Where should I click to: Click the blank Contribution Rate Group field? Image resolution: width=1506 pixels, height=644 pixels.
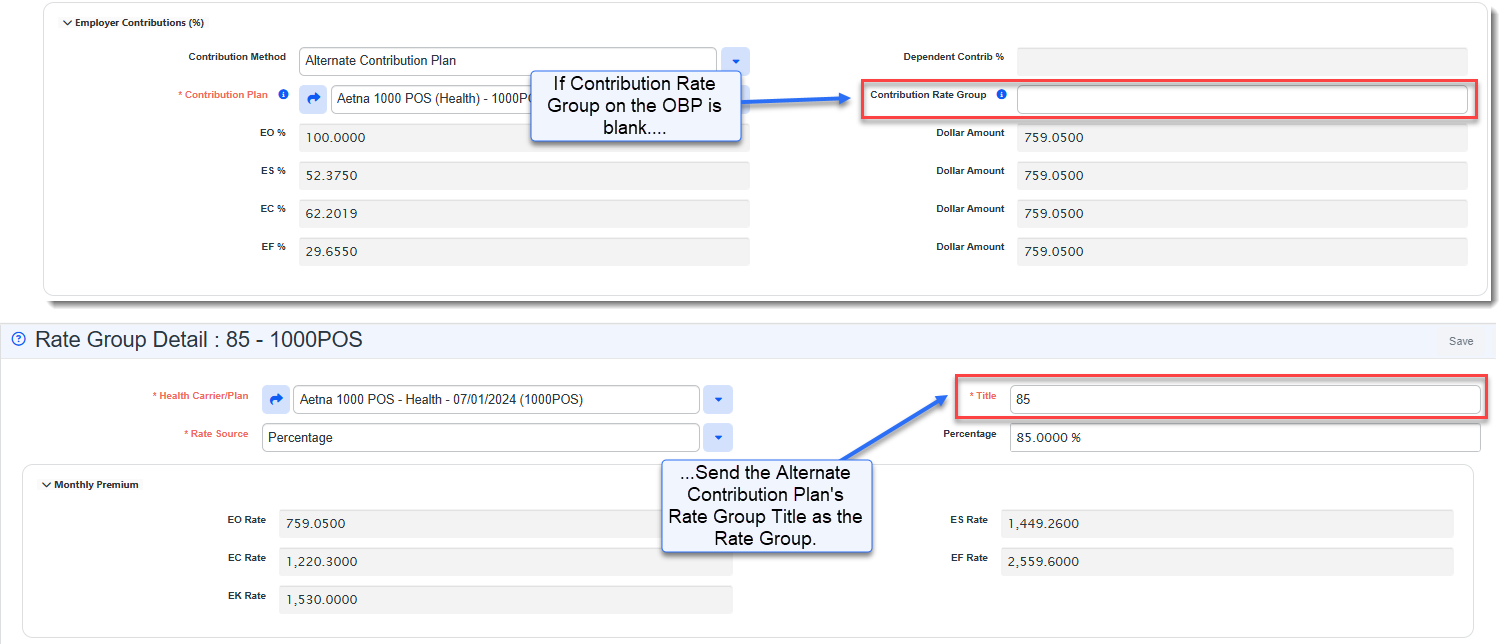pyautogui.click(x=1242, y=100)
